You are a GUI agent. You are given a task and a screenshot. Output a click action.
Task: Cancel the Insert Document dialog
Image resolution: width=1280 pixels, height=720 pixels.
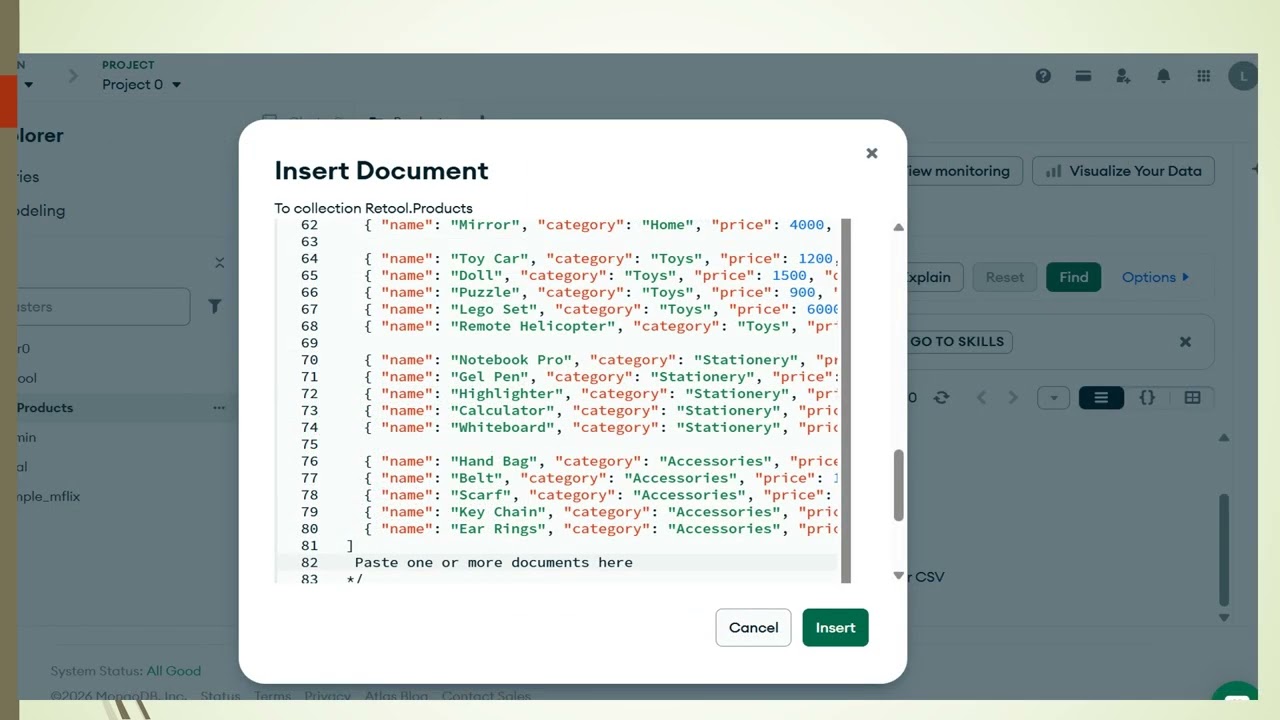[x=753, y=627]
